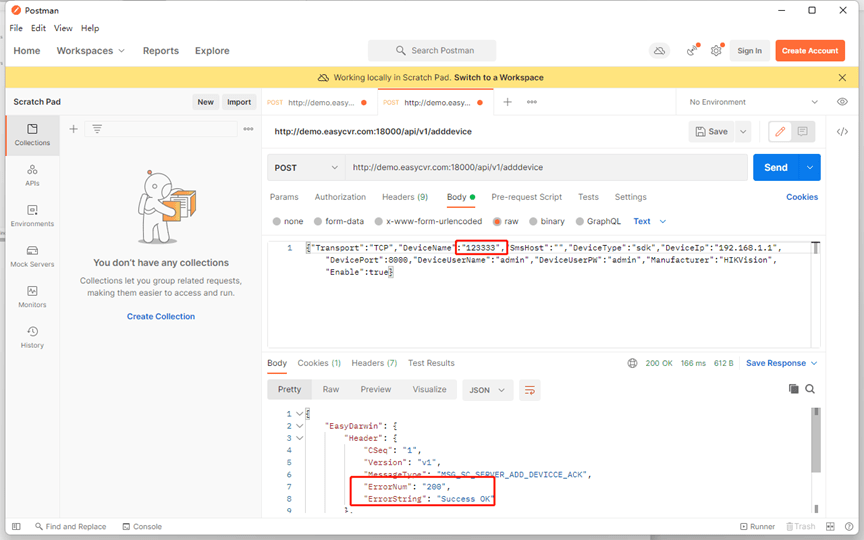This screenshot has width=864, height=540.
Task: Click the Switch to a Workspace link
Action: [x=499, y=78]
